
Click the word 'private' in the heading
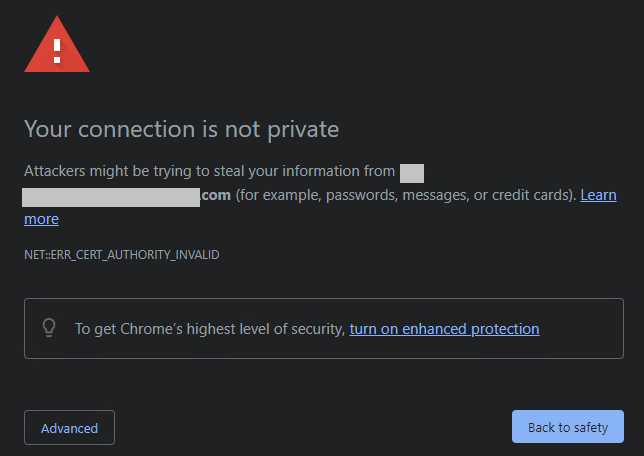[x=303, y=130]
